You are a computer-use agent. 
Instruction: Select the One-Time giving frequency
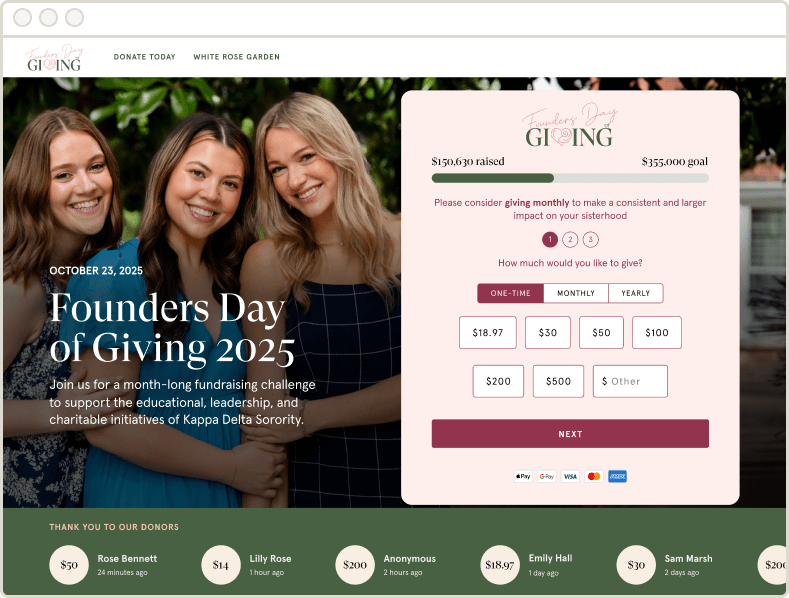(x=510, y=293)
